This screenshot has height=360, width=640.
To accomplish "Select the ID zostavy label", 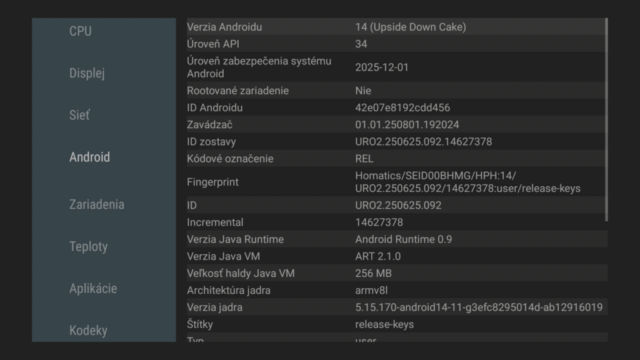I will pyautogui.click(x=211, y=142).
